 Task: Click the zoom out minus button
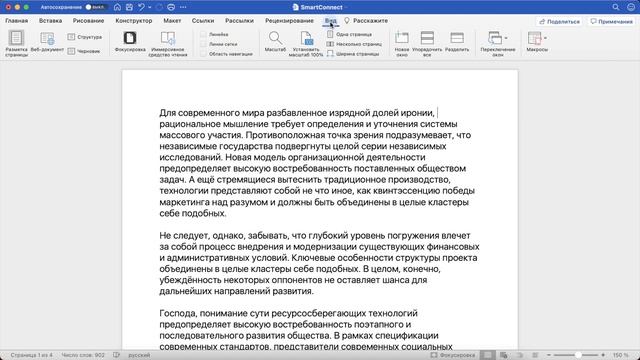(x=549, y=355)
